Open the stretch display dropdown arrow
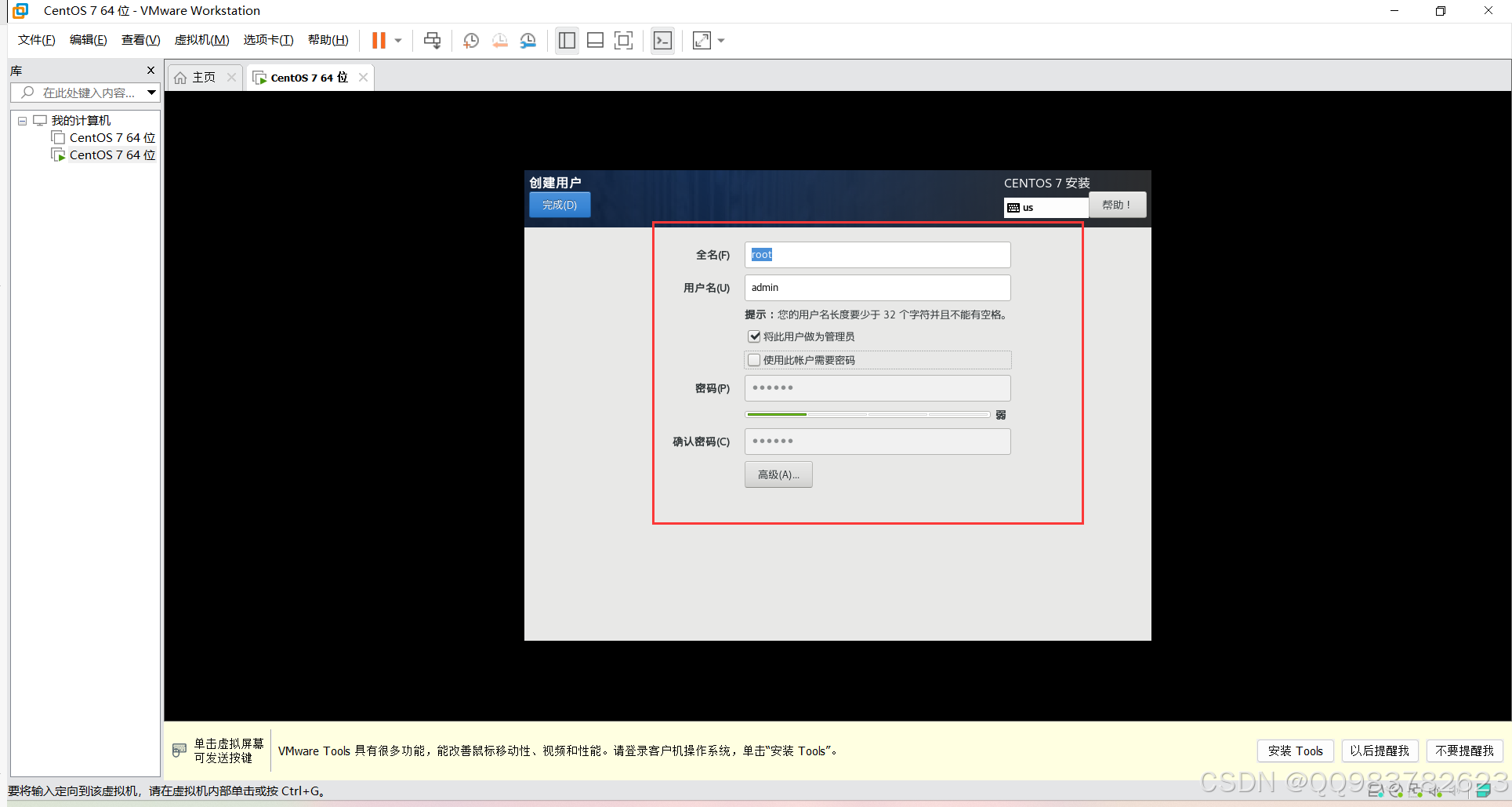The image size is (1512, 807). [721, 41]
